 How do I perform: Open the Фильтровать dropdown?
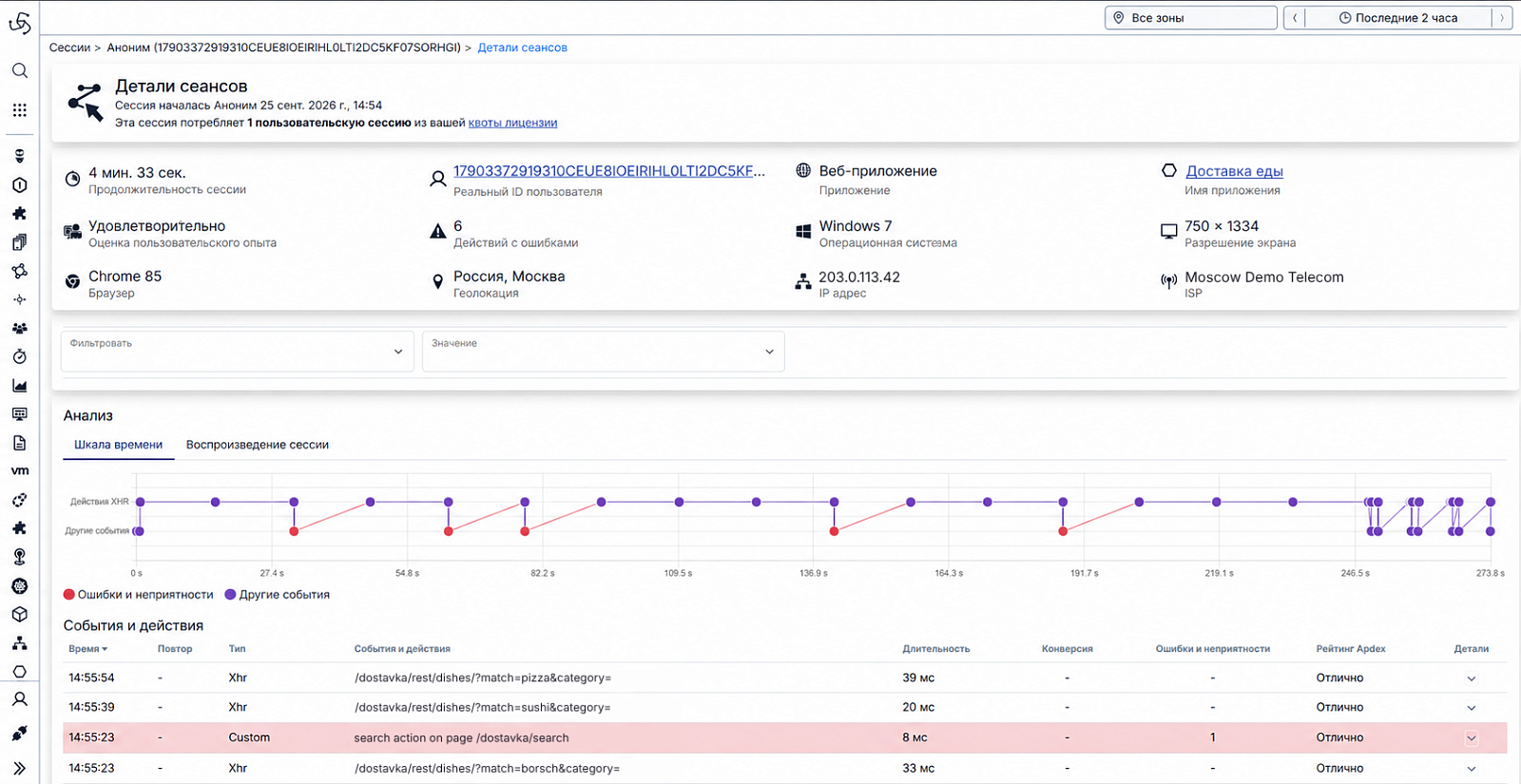click(237, 352)
